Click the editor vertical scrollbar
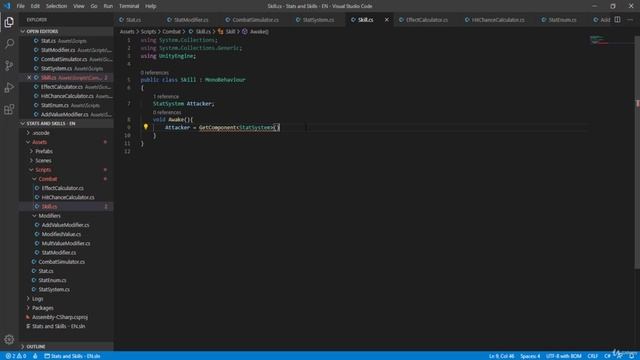 [x=637, y=151]
